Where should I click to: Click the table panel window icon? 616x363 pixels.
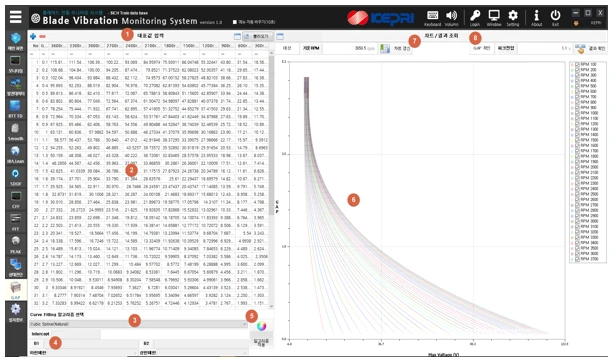[237, 36]
